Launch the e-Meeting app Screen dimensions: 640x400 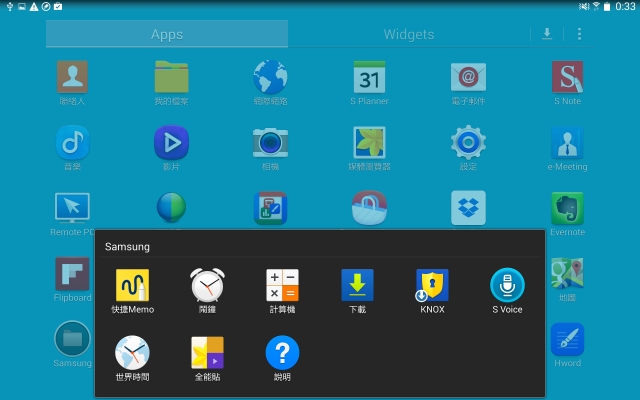pyautogui.click(x=567, y=142)
